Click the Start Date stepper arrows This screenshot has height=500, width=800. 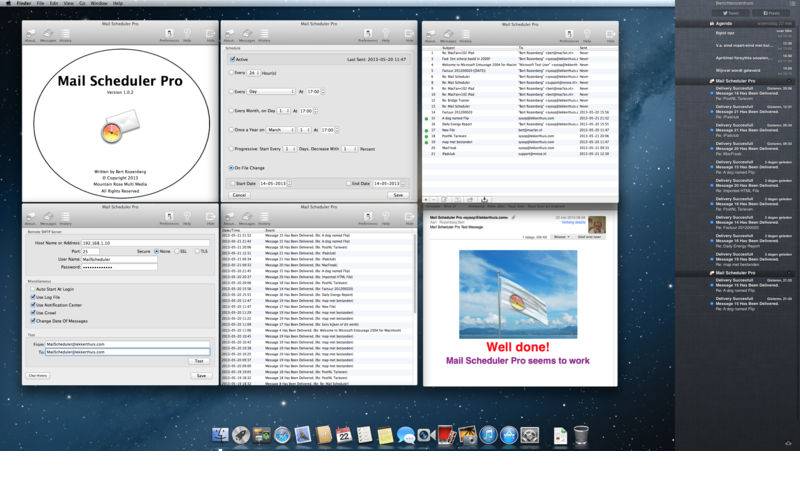tap(290, 183)
